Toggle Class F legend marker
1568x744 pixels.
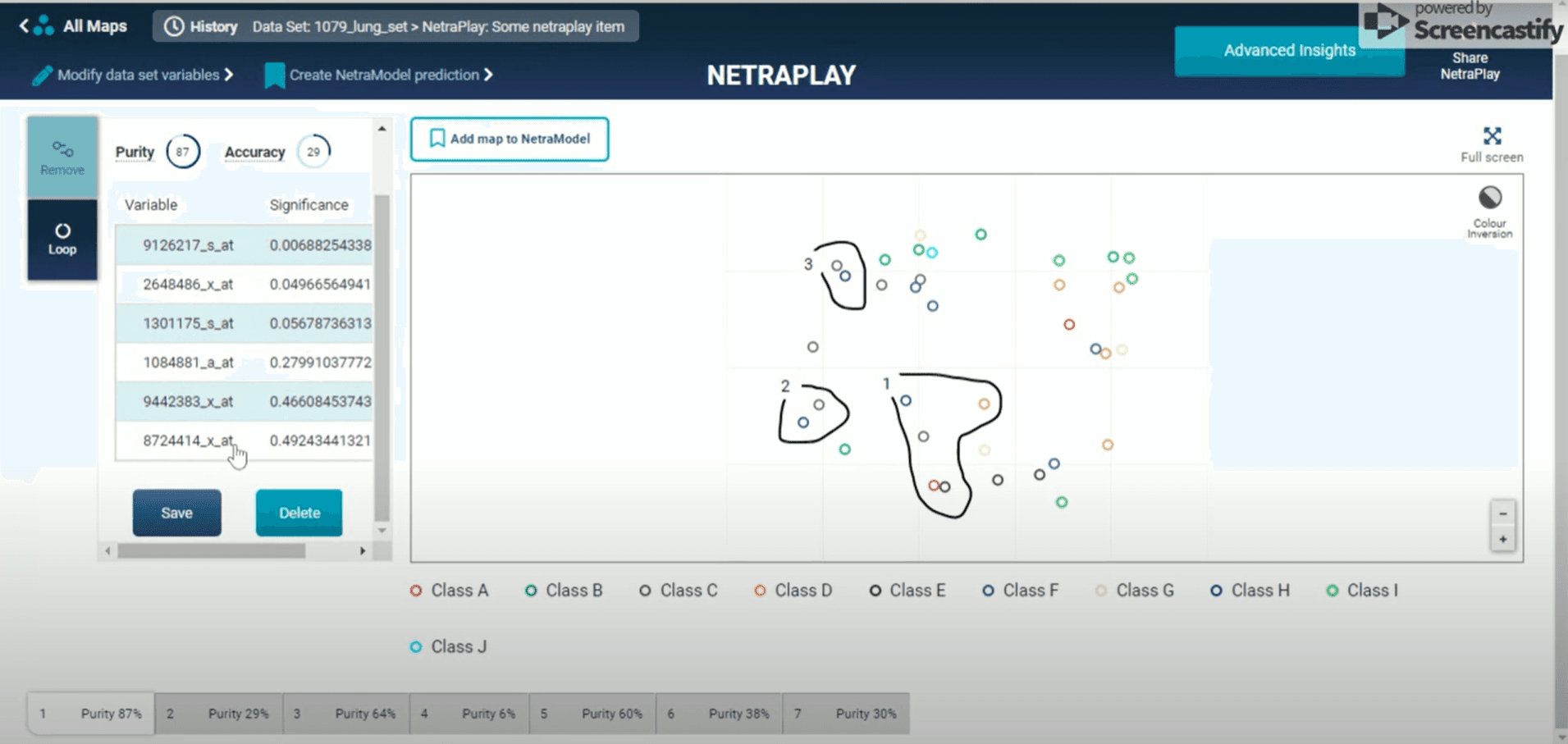pos(988,591)
